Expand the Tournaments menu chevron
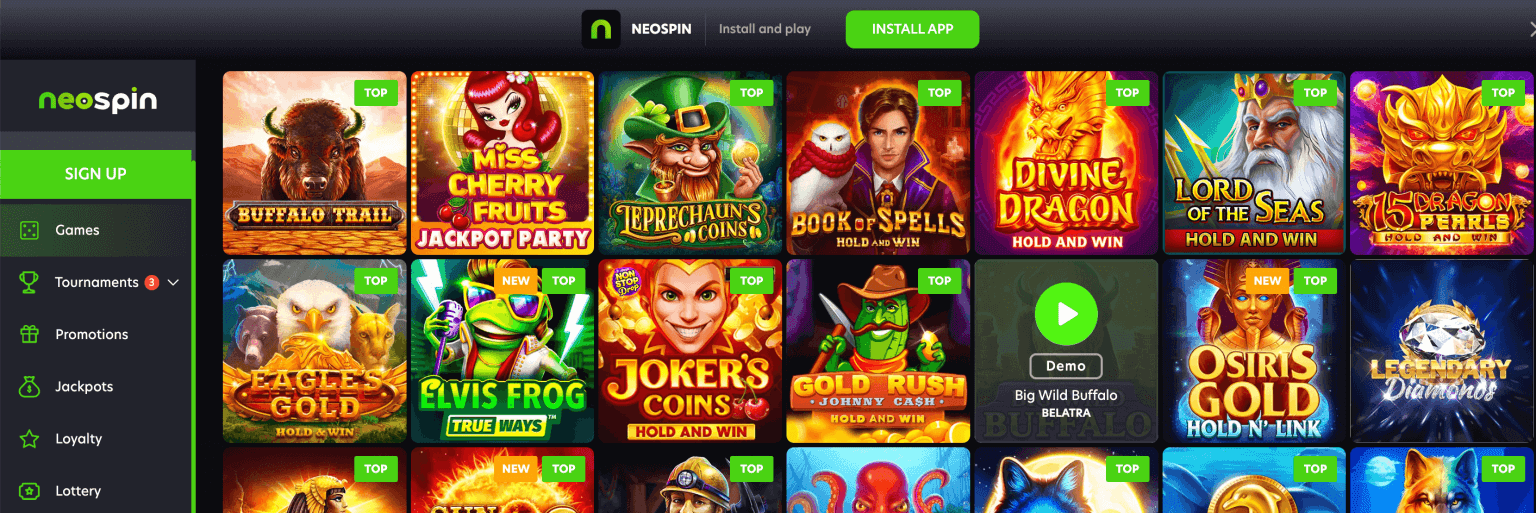The height and width of the screenshot is (513, 1536). point(173,282)
